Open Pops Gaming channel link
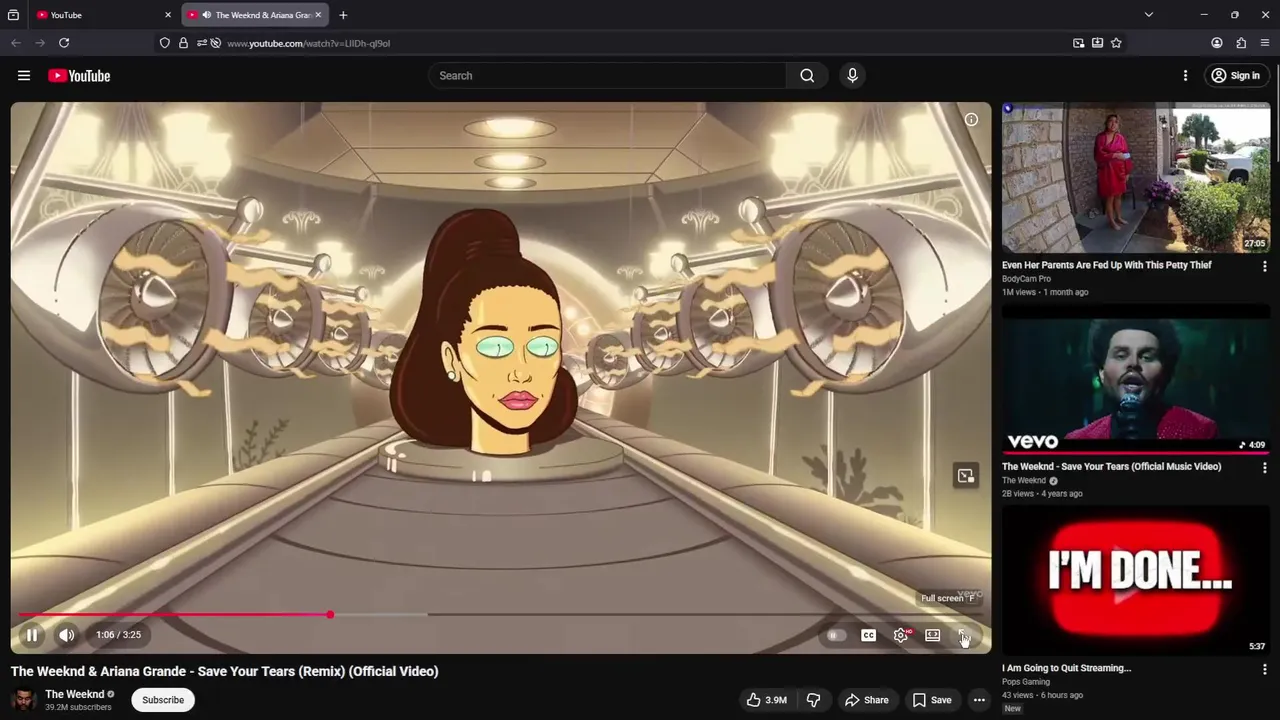Screen dimensions: 1280x720 click(1026, 682)
